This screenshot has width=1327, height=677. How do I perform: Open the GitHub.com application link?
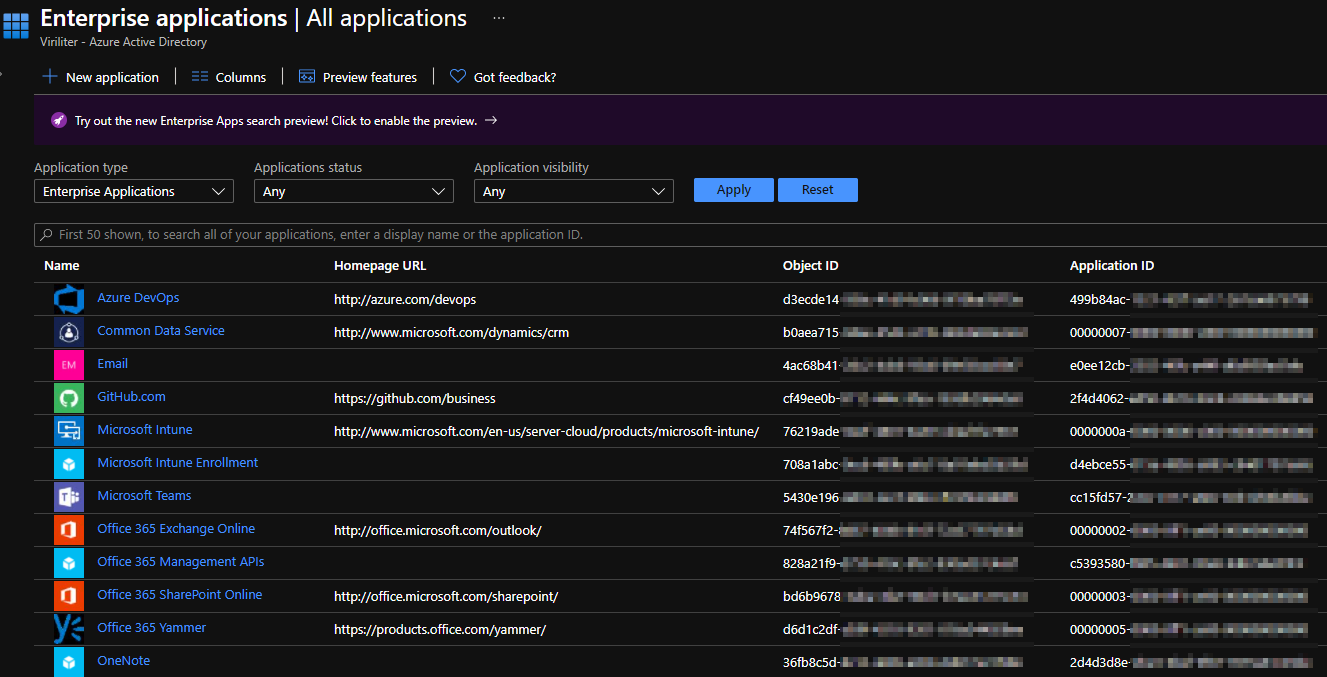132,397
